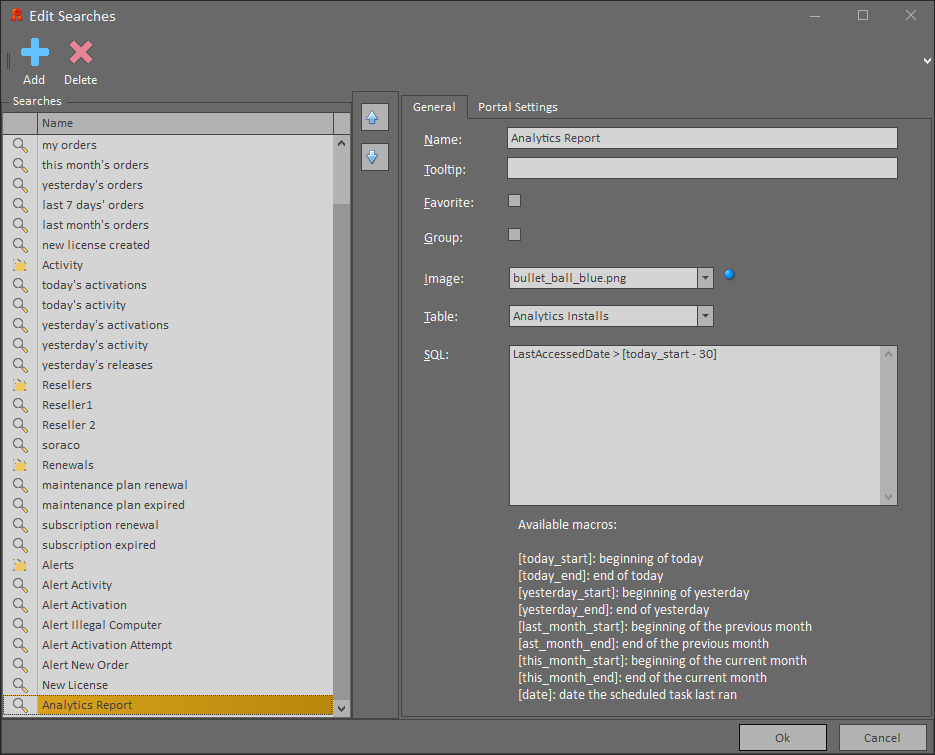
Task: Open the Image file dropdown
Action: point(705,278)
